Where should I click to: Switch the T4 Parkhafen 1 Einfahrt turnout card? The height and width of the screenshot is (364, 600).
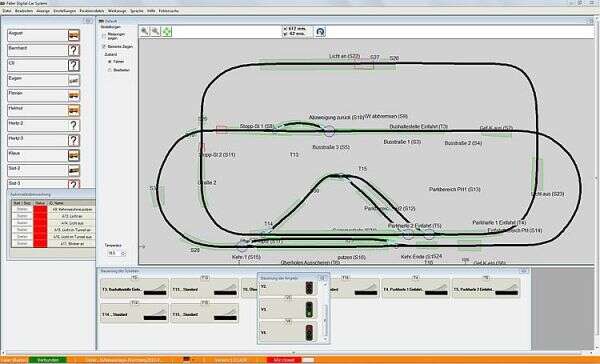coord(416,288)
